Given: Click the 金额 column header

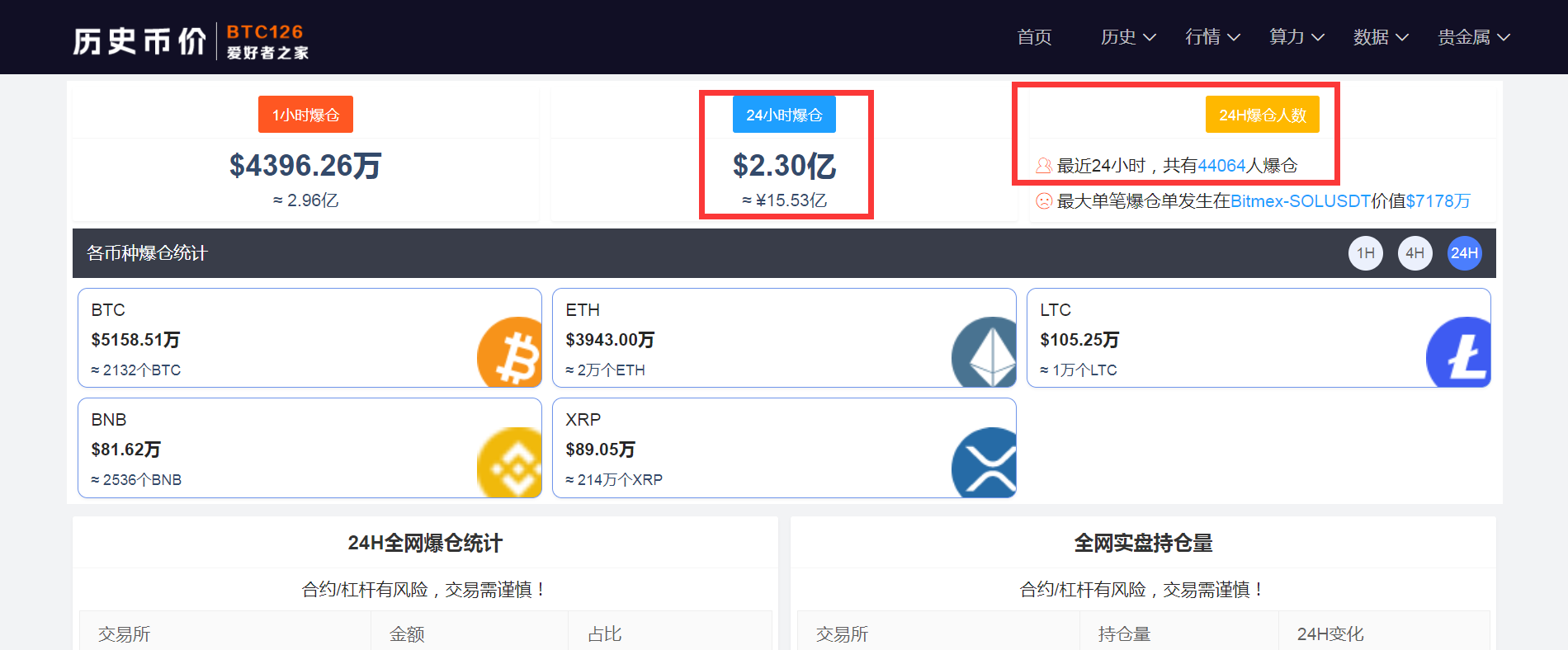Looking at the screenshot, I should pos(407,634).
